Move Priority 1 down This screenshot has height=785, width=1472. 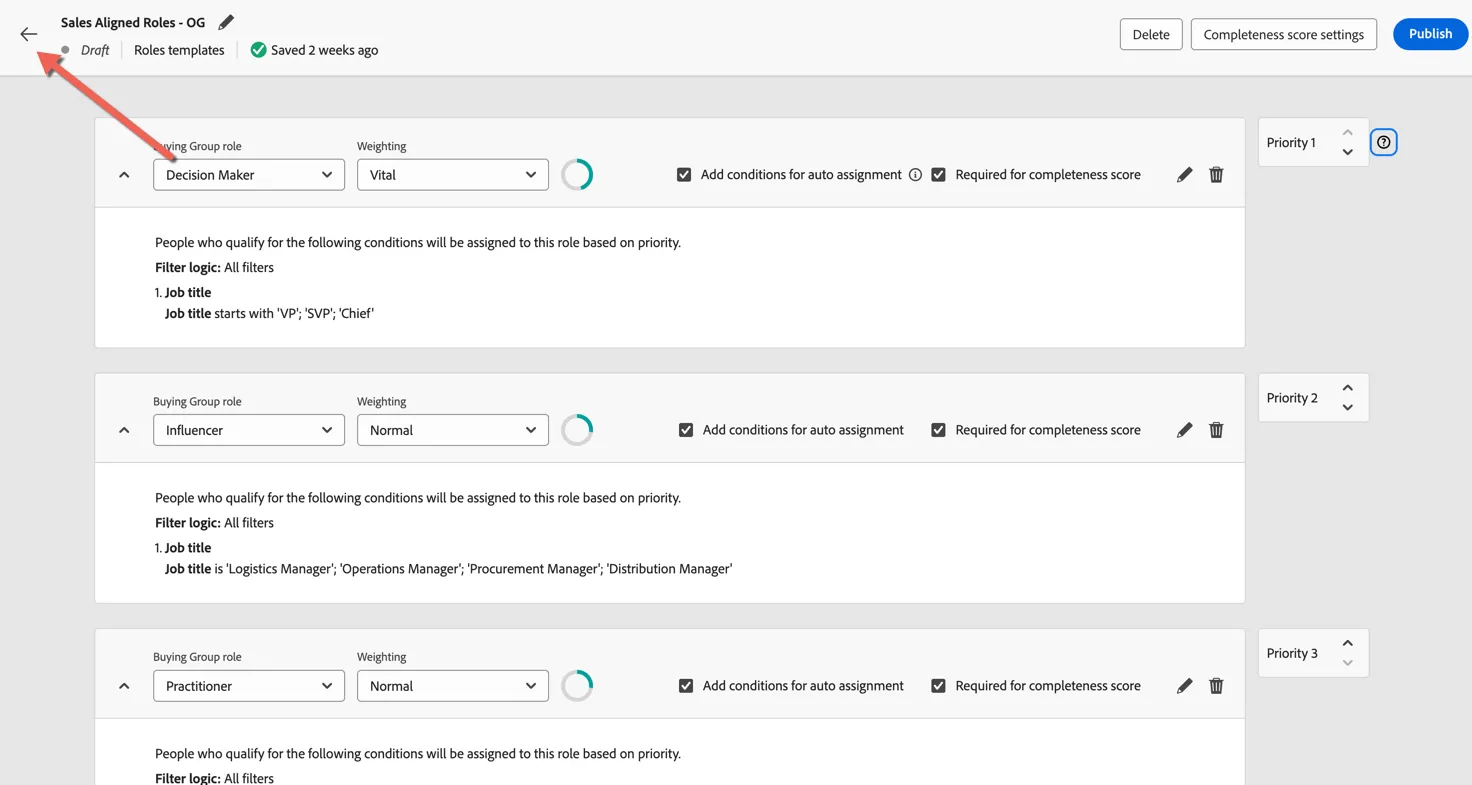coord(1347,153)
